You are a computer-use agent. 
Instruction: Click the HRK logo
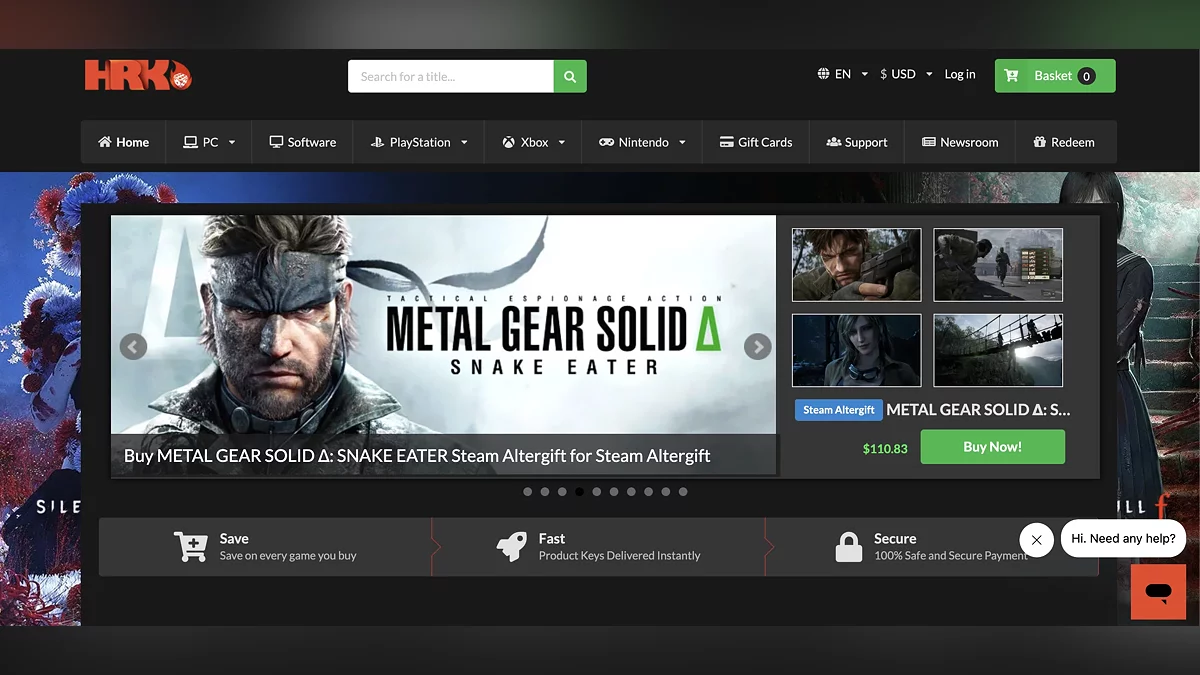[137, 76]
